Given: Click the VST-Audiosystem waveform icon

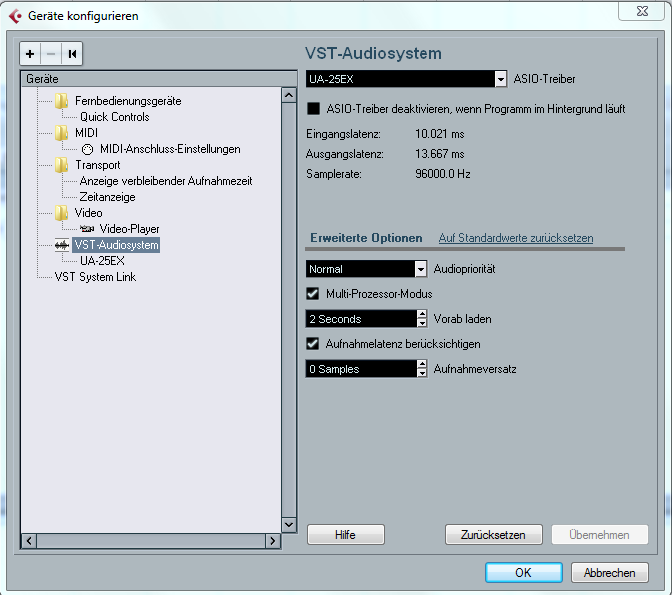Looking at the screenshot, I should (x=62, y=245).
